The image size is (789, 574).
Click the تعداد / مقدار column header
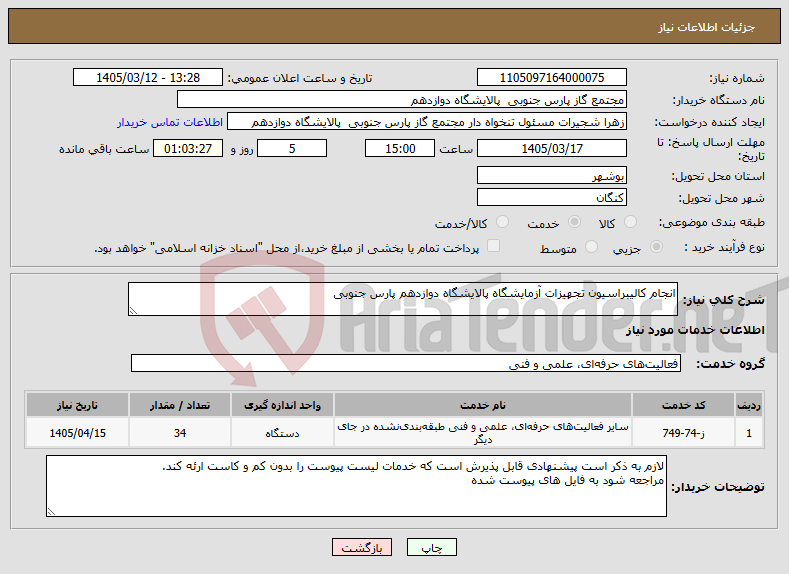point(180,405)
